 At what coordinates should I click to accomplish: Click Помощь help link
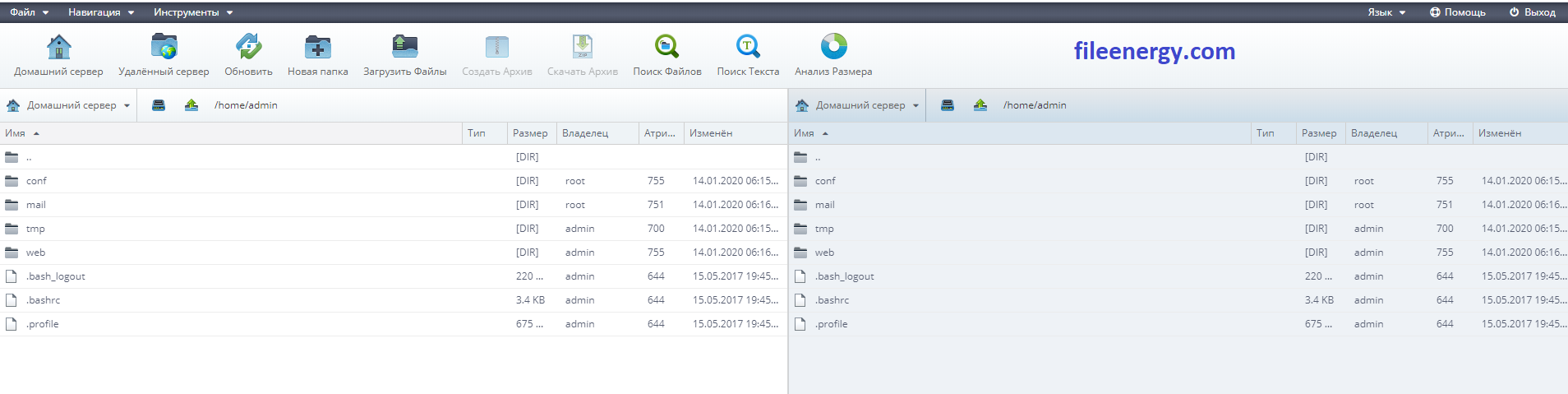click(x=1458, y=12)
